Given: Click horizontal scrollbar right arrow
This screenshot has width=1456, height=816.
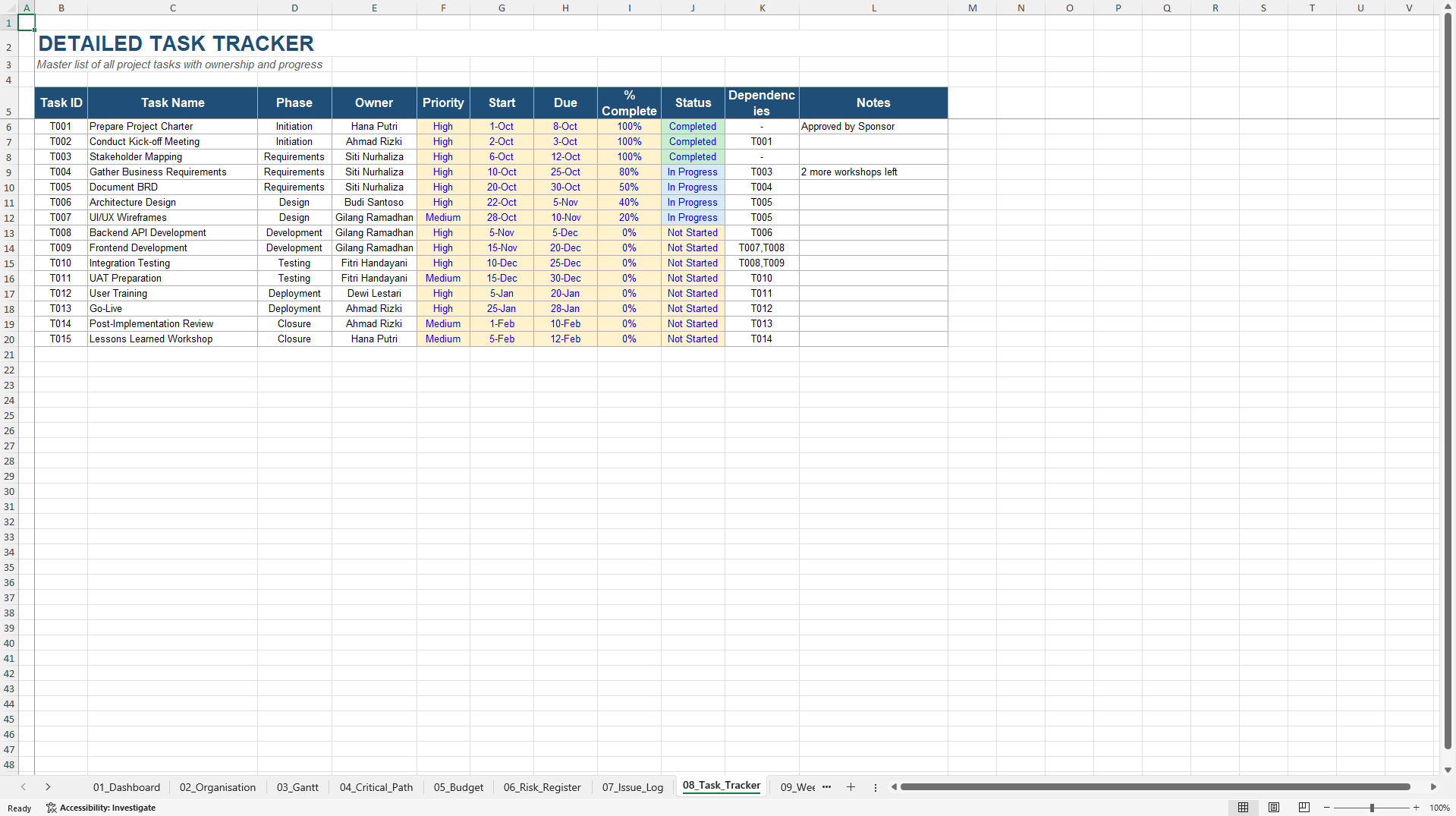Looking at the screenshot, I should (1433, 787).
